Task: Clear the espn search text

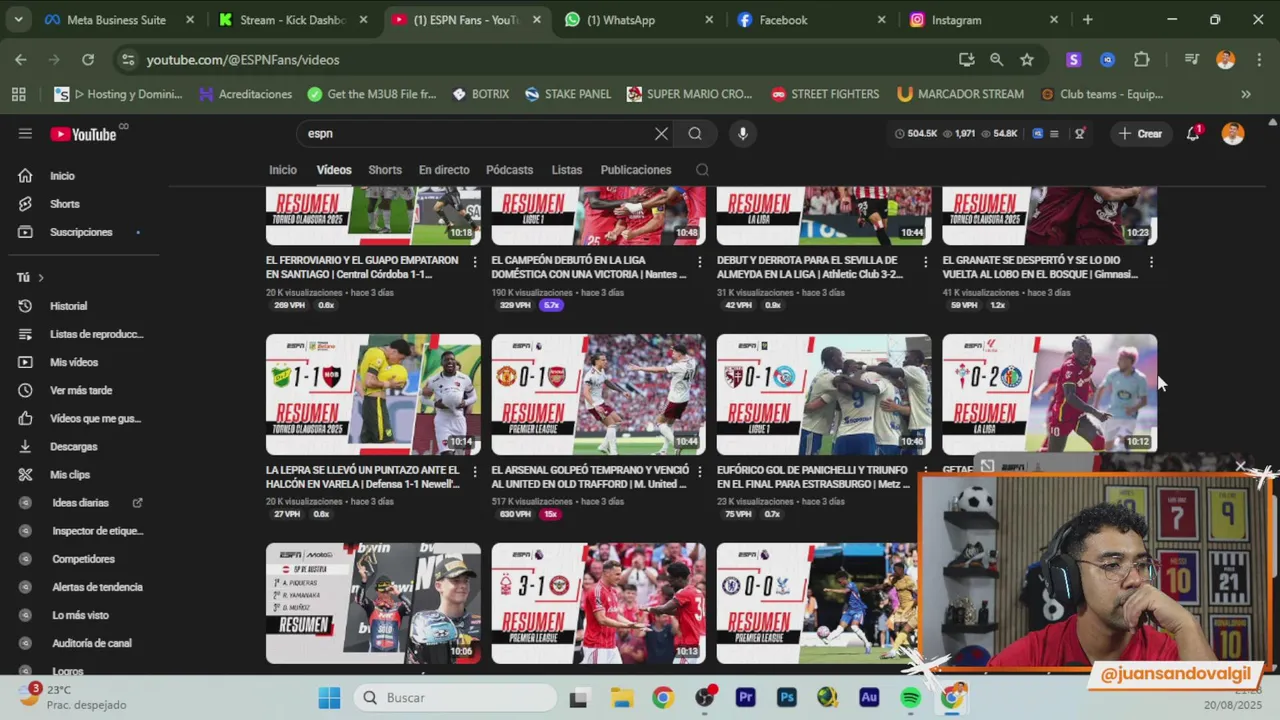Action: point(661,133)
